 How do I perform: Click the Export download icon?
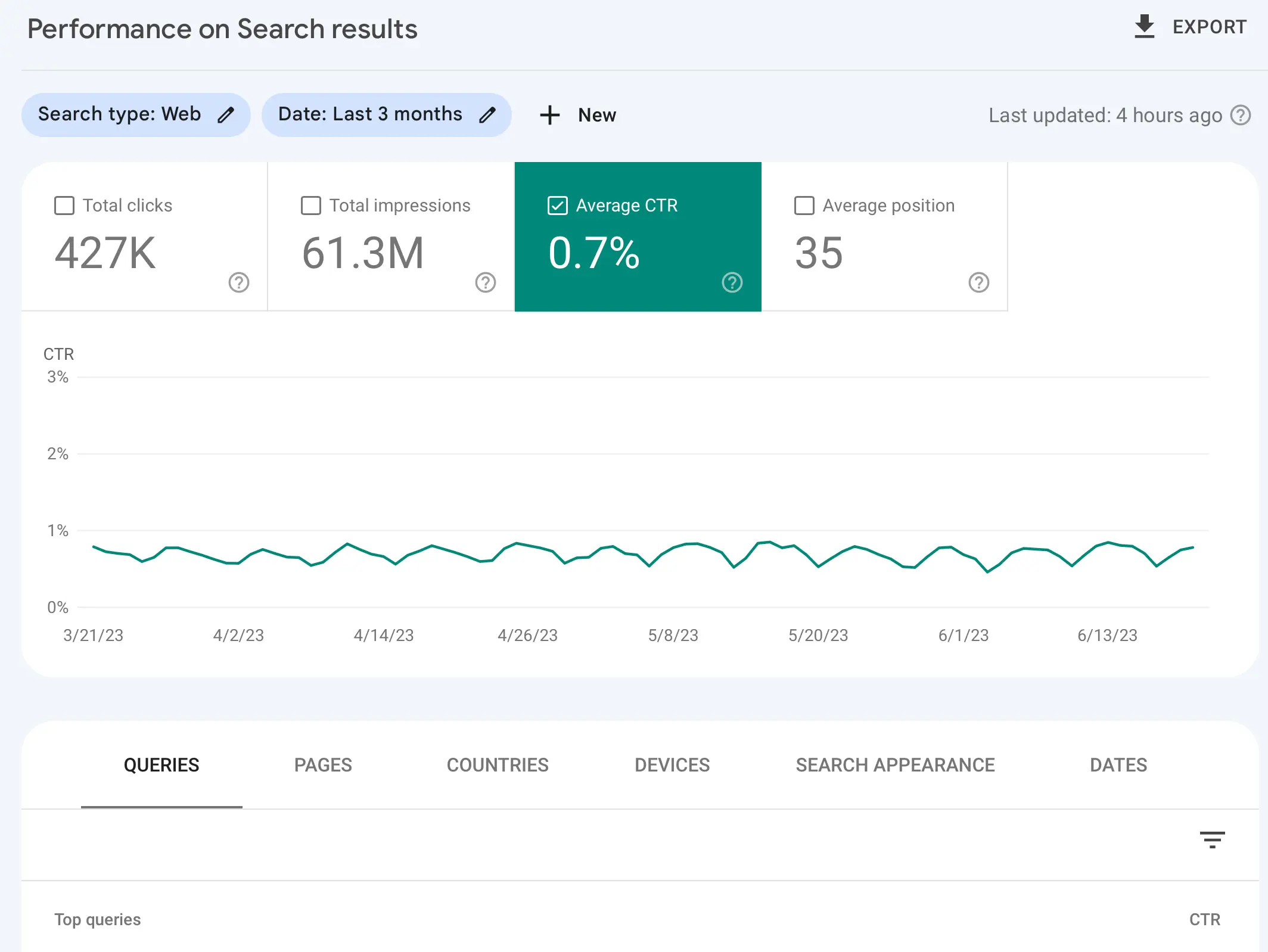(x=1144, y=27)
